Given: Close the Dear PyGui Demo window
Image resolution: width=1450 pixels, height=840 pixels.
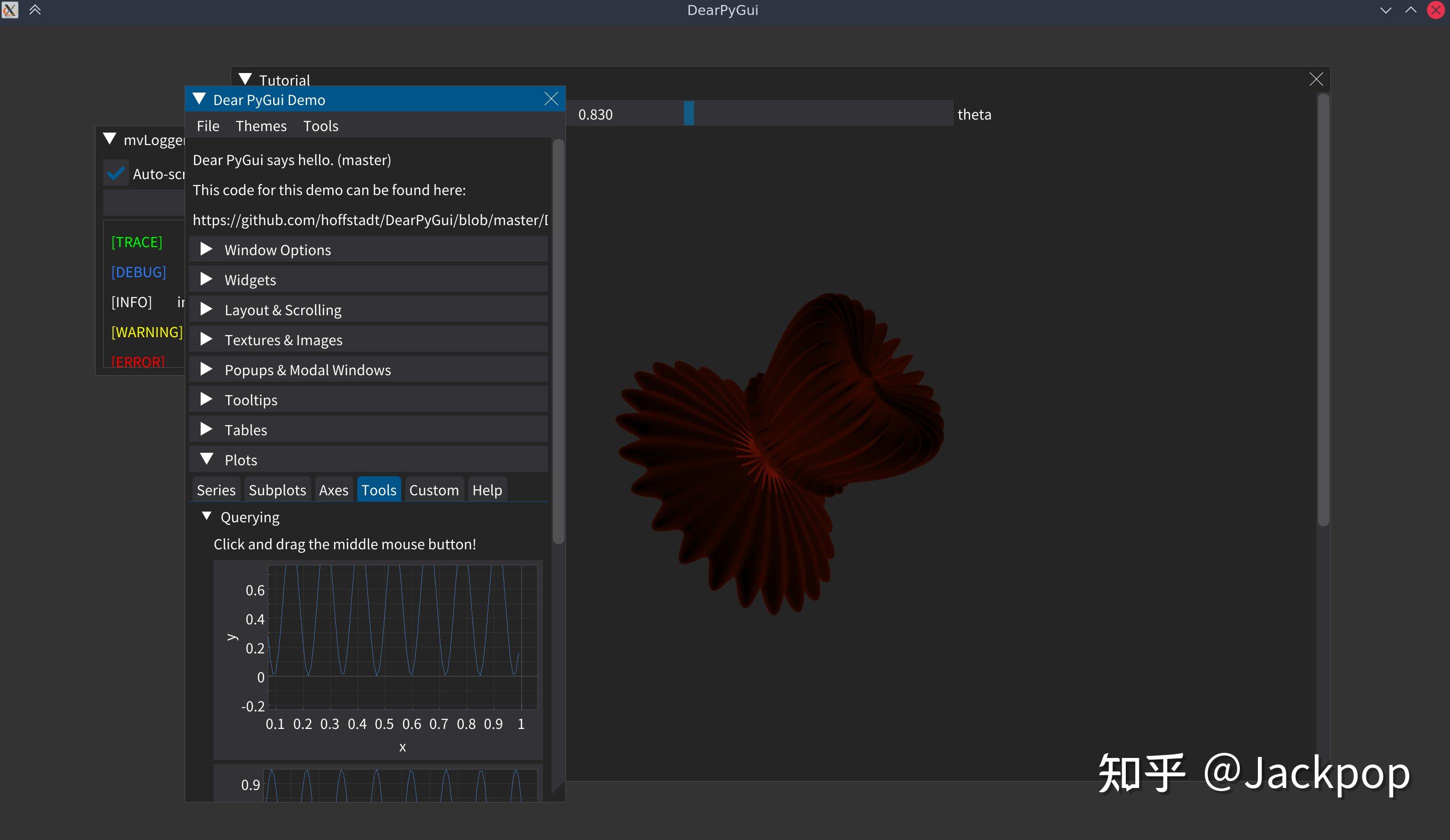Looking at the screenshot, I should (551, 99).
